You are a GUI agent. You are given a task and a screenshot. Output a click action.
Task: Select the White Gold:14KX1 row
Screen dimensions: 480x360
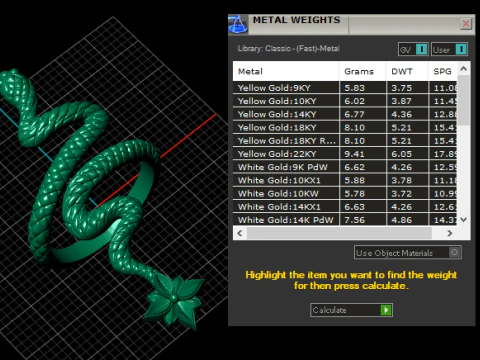345,207
